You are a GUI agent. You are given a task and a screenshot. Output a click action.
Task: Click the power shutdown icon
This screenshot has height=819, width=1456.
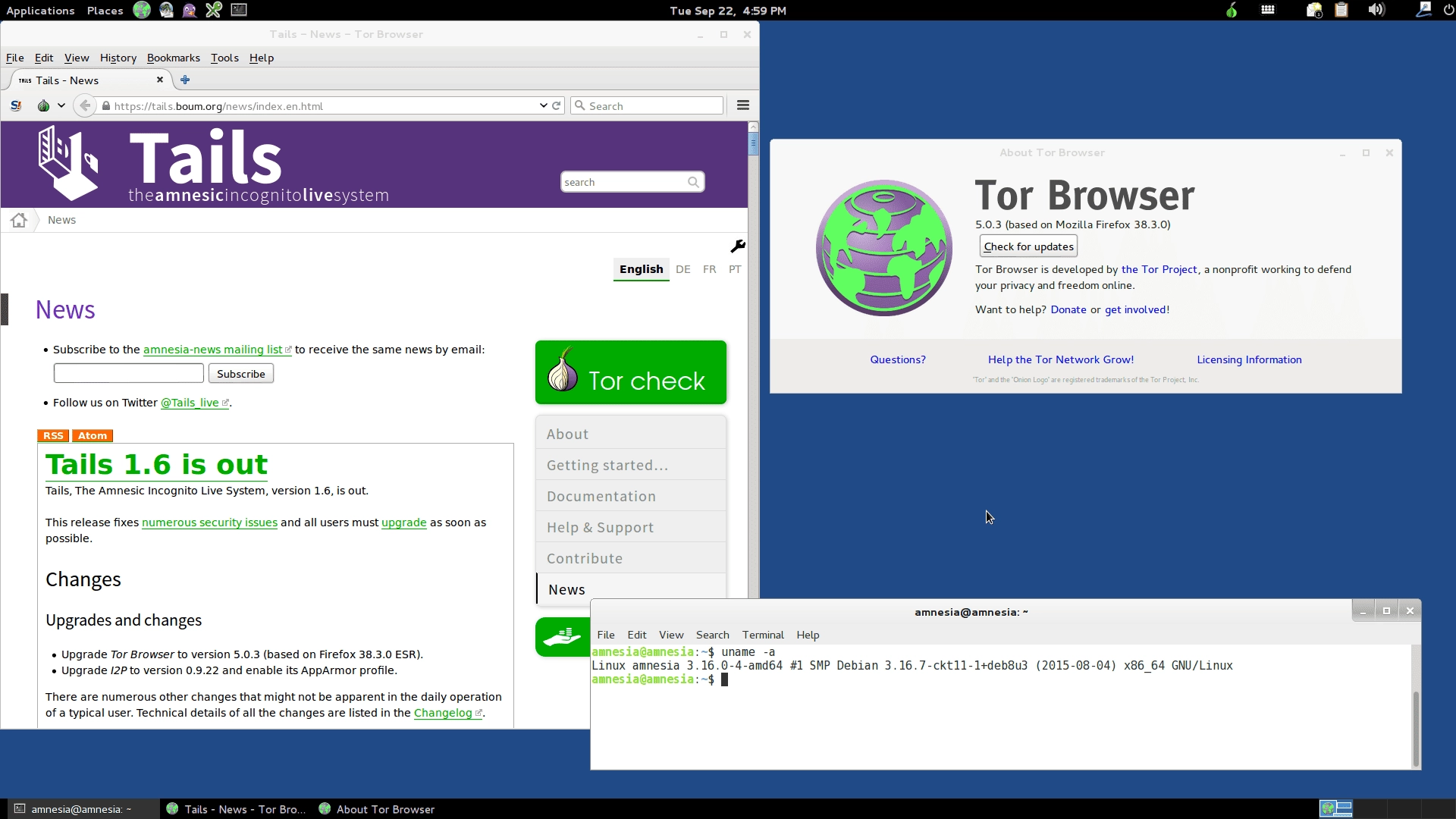pyautogui.click(x=1448, y=10)
